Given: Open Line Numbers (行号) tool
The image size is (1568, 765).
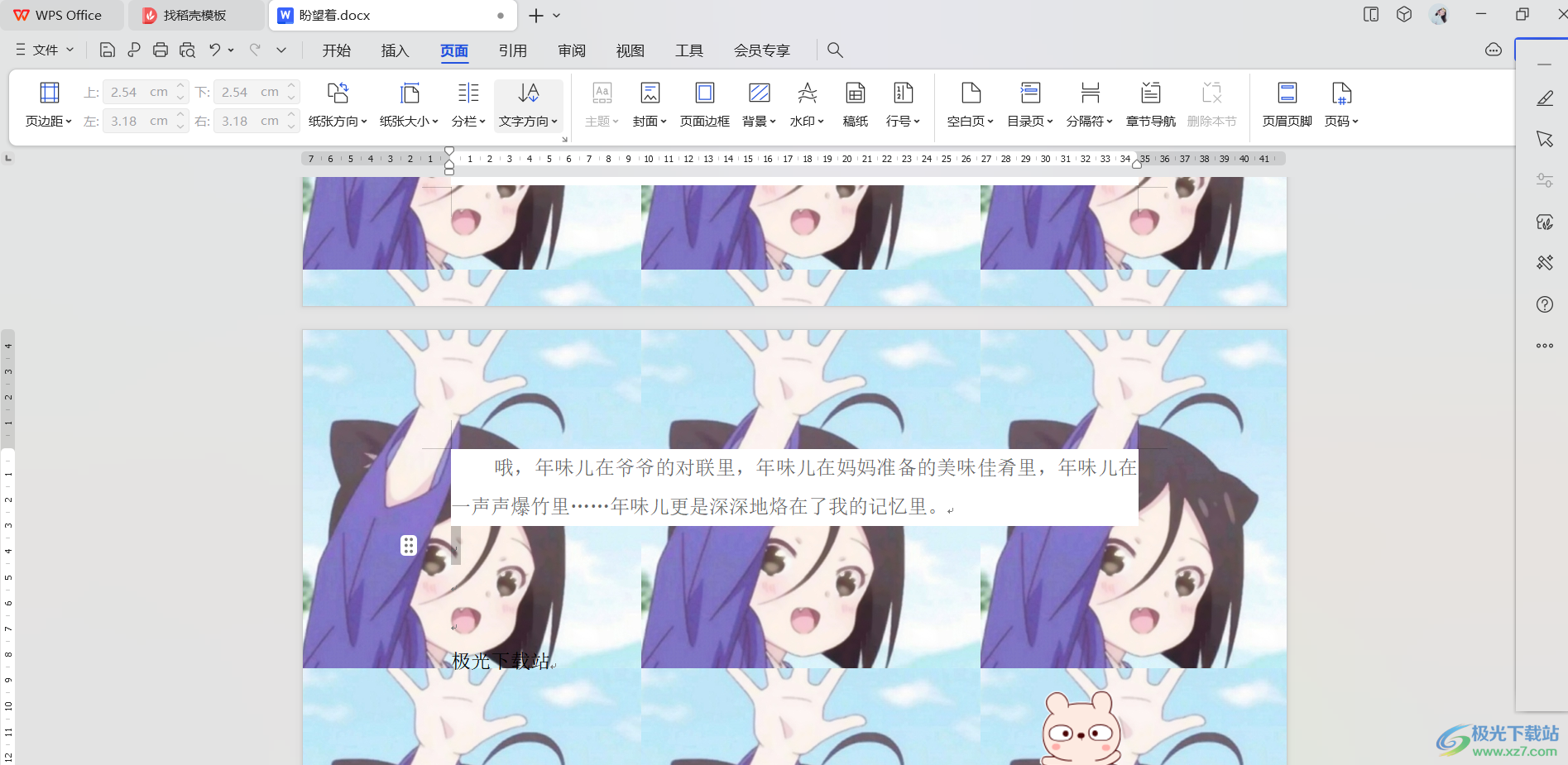Looking at the screenshot, I should point(903,105).
